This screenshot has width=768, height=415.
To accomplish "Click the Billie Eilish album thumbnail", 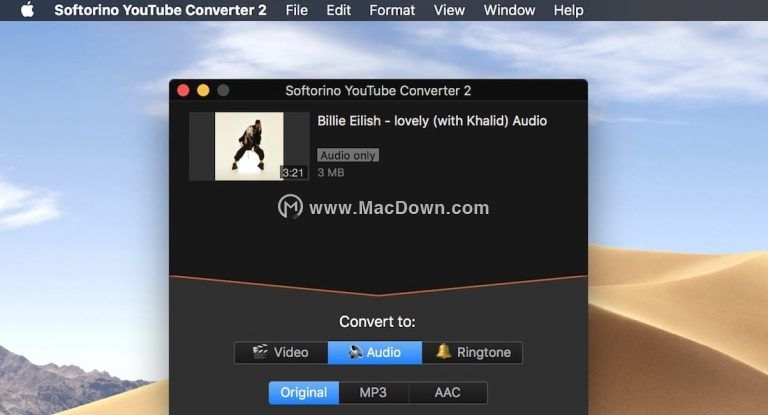I will coord(249,146).
